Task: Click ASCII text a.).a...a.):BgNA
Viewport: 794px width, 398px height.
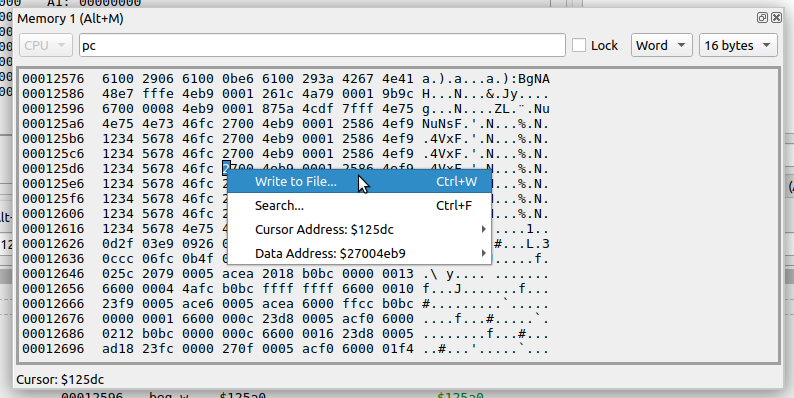Action: pos(486,79)
